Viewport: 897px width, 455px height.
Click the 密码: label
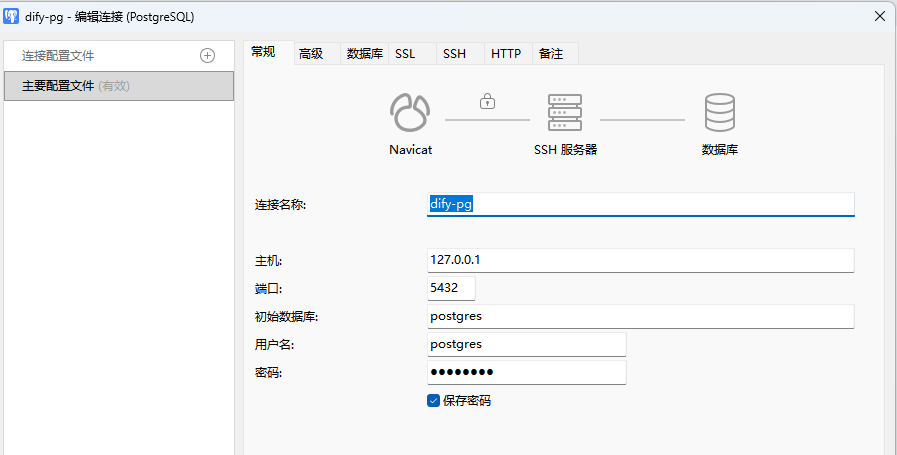[x=268, y=373]
